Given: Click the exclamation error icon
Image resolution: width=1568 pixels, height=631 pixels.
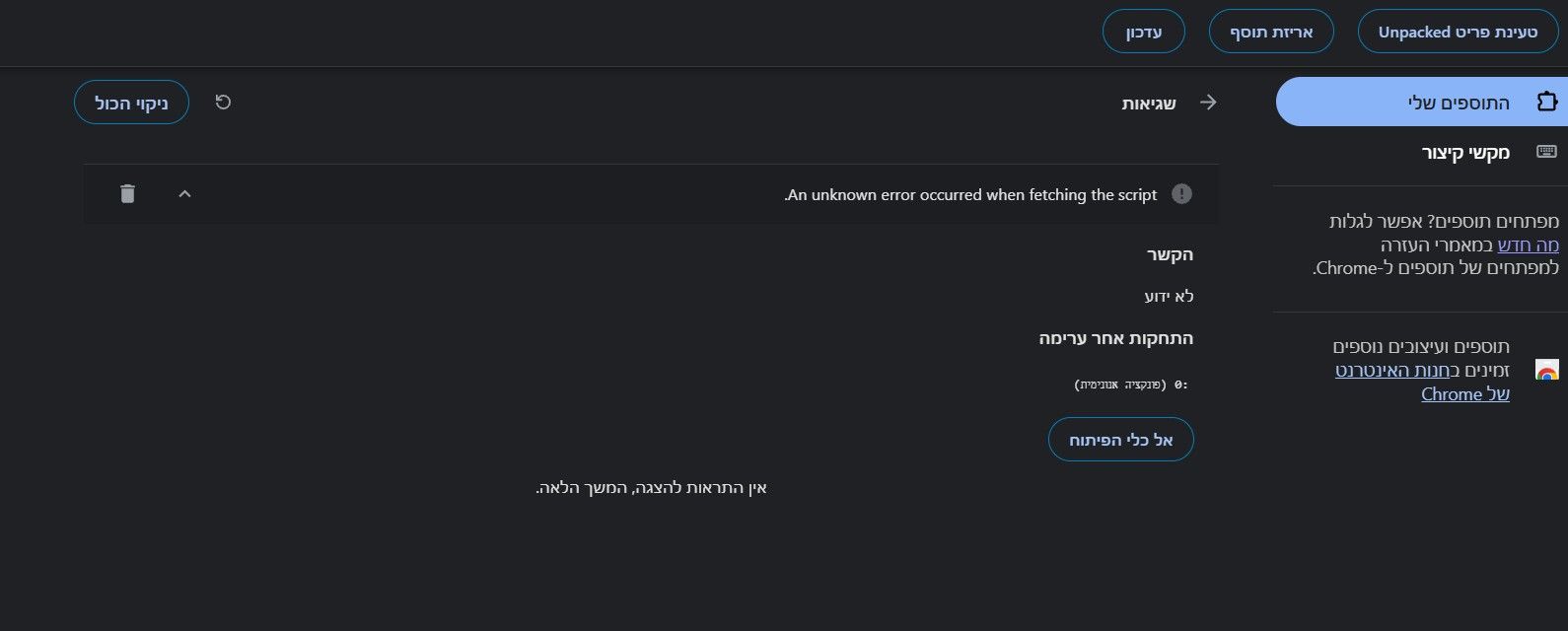Looking at the screenshot, I should click(x=1180, y=194).
